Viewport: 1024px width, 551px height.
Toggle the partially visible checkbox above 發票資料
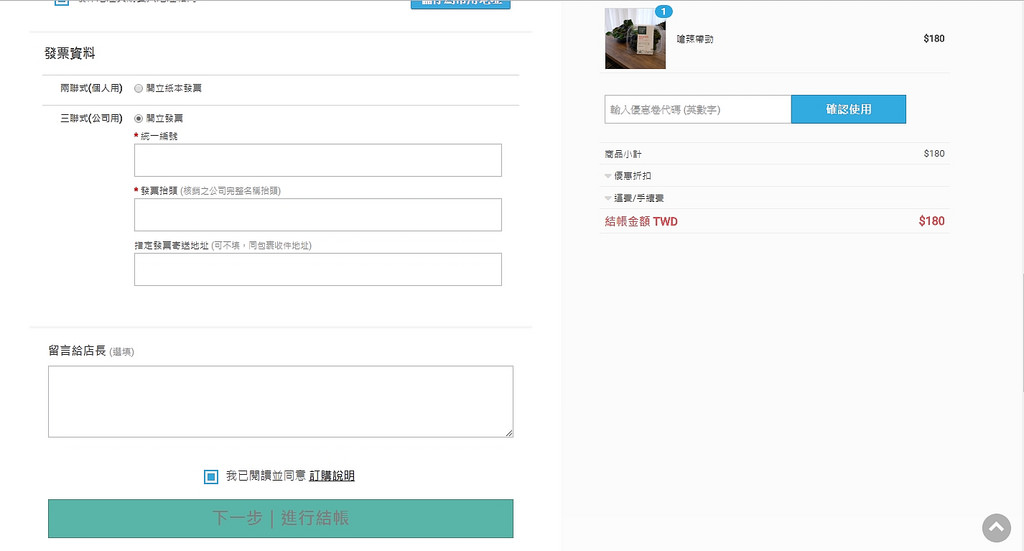61,3
